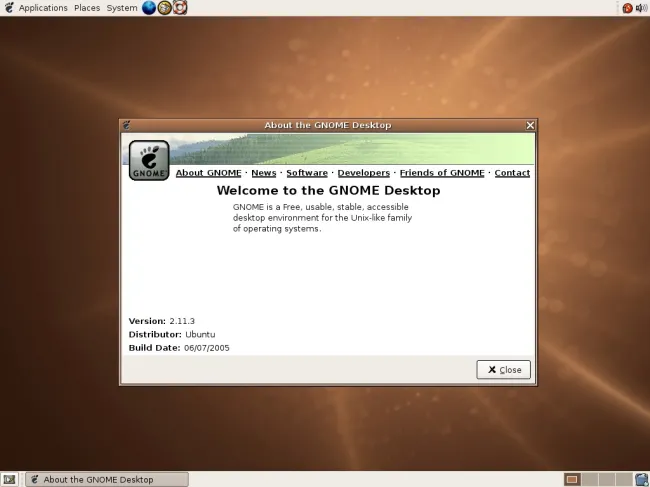
Task: Launch the Evolution mail icon in top panel
Action: [165, 7]
